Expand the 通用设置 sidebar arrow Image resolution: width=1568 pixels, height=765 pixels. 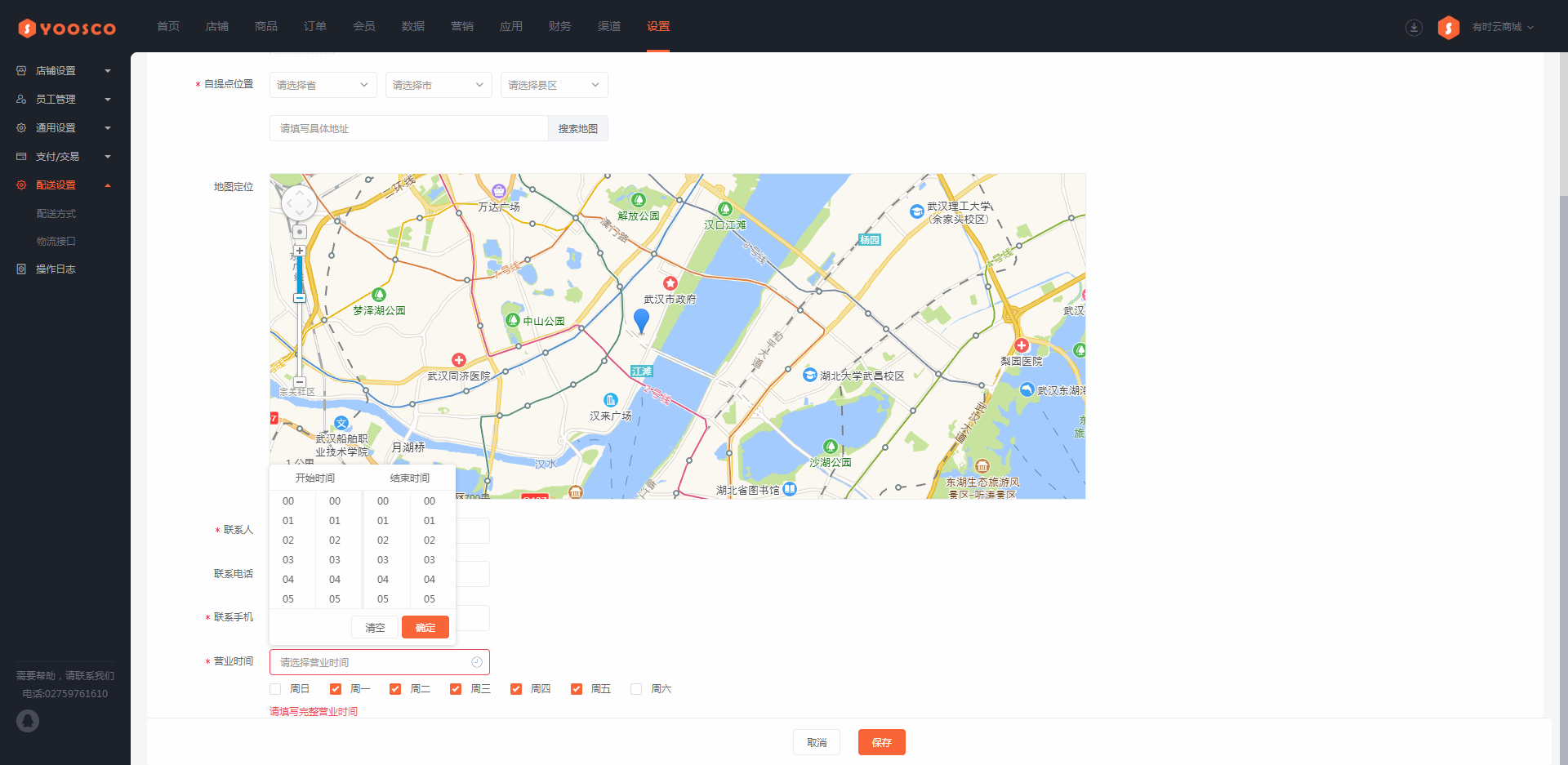108,128
